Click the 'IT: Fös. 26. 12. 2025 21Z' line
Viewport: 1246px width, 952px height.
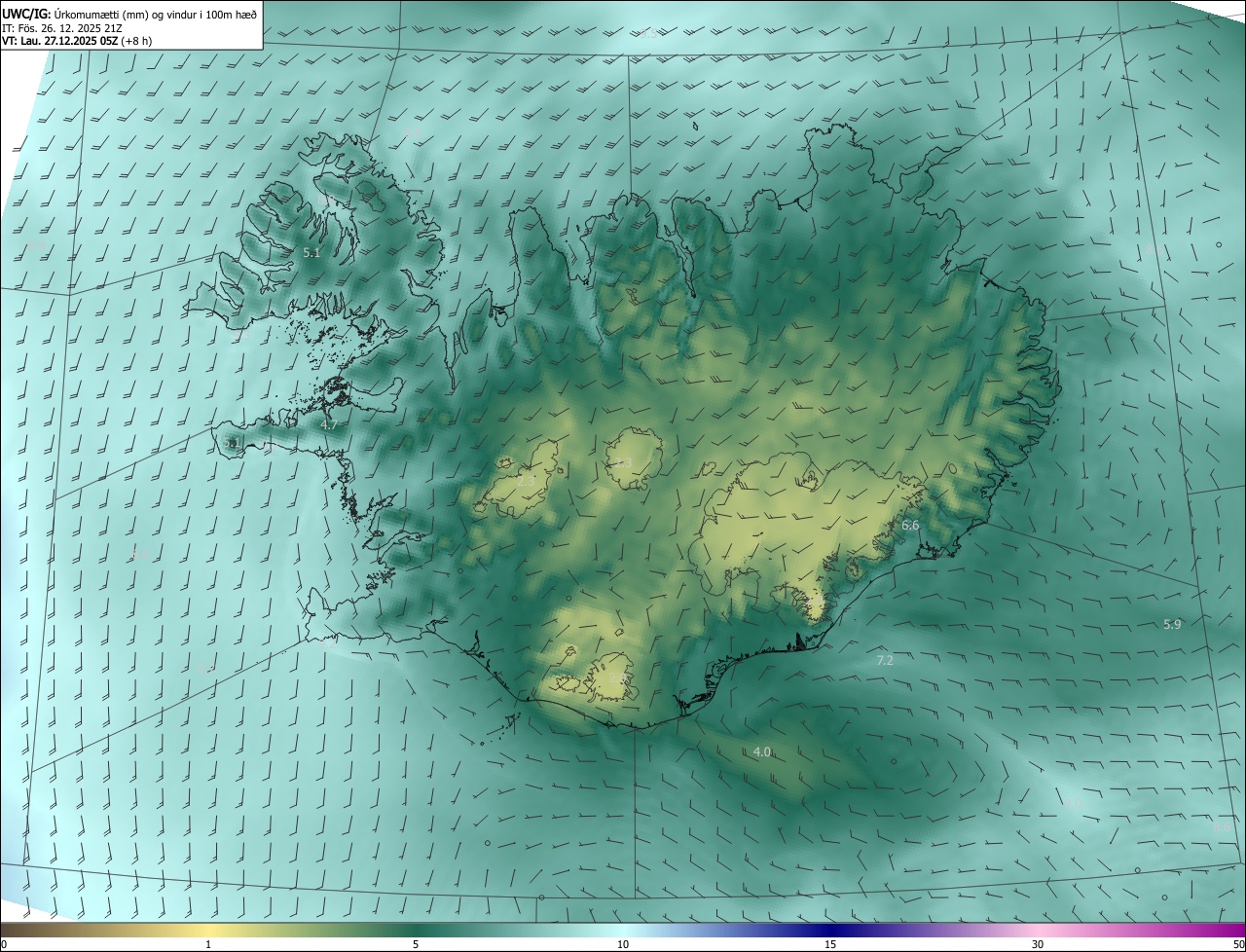(62, 27)
